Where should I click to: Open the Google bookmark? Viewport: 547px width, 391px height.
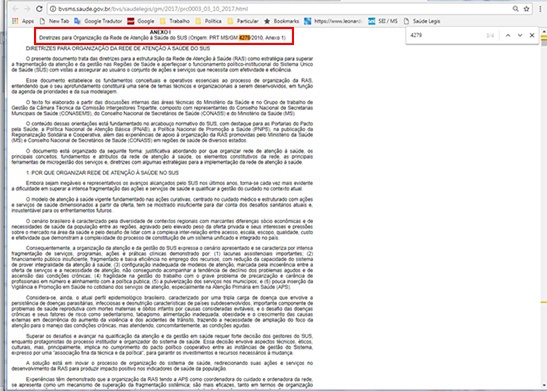pyautogui.click(x=141, y=21)
